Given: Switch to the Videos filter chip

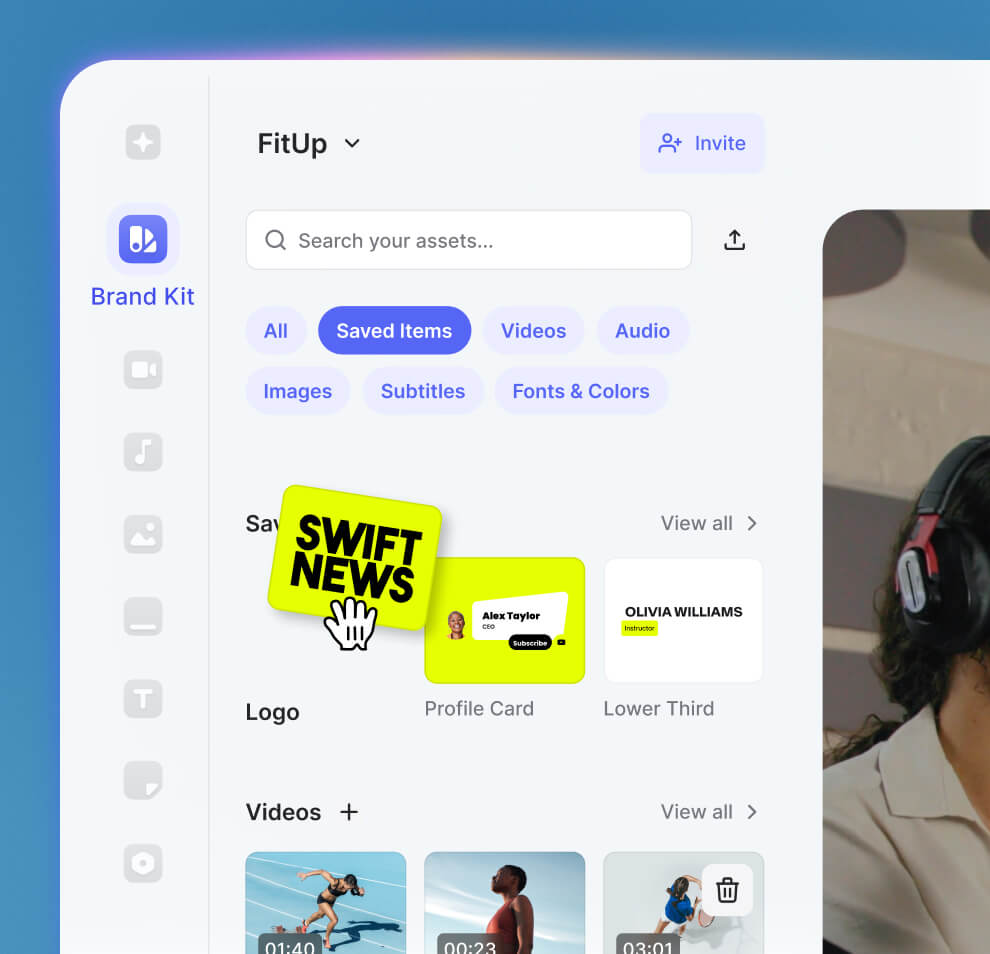Looking at the screenshot, I should (x=534, y=331).
